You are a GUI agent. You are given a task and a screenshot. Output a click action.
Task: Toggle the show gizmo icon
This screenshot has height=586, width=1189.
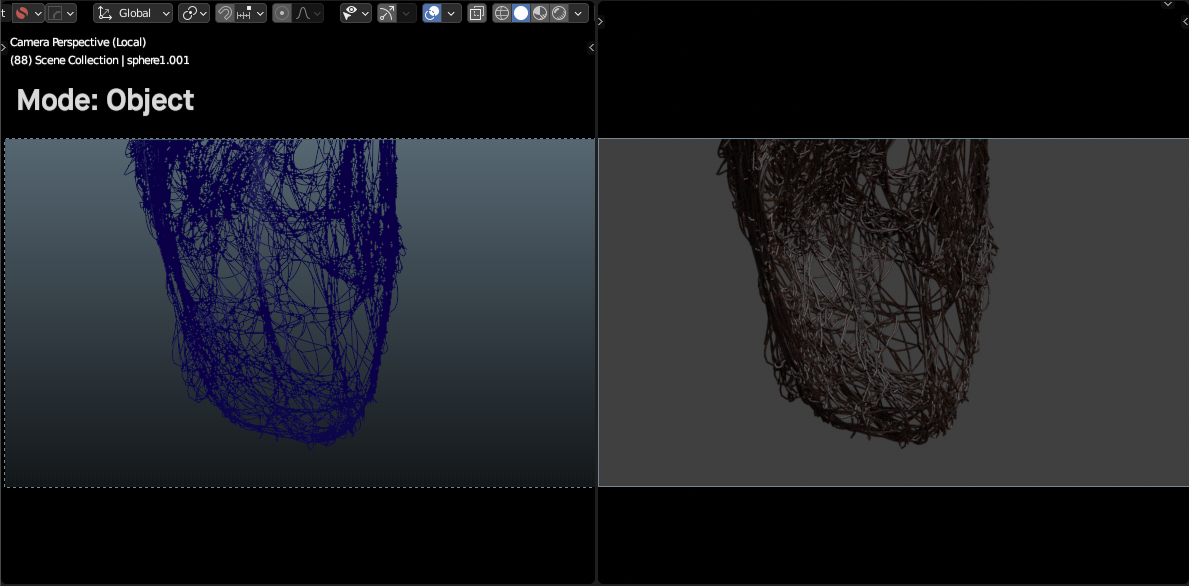pos(387,13)
